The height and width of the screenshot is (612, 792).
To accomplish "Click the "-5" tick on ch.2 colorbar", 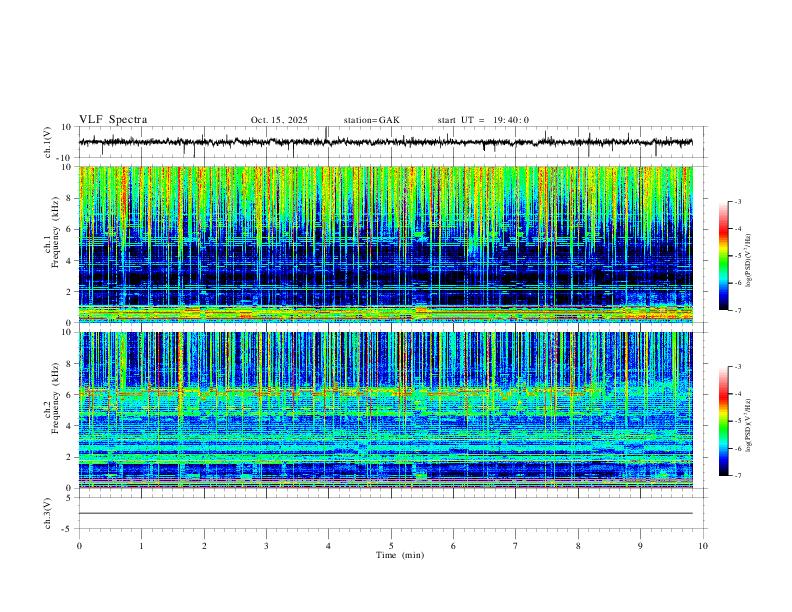I will pyautogui.click(x=738, y=421).
